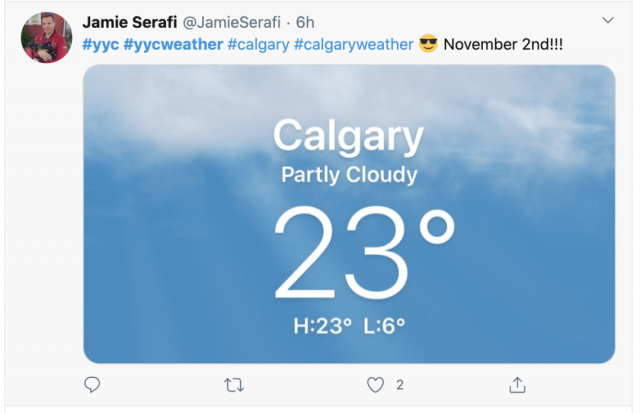Open the #yycweather hashtag

coord(173,44)
